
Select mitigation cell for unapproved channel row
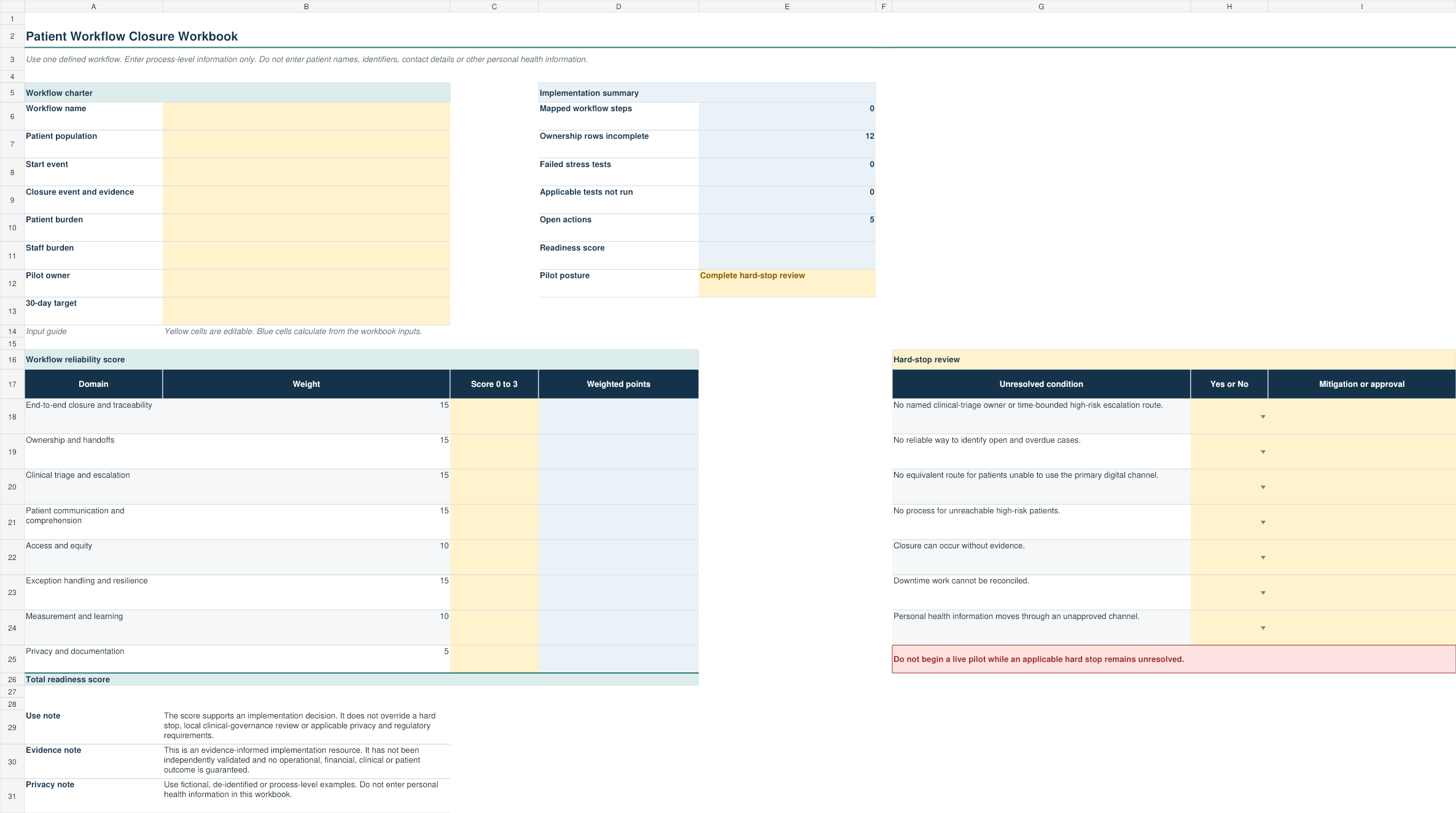pos(1361,628)
